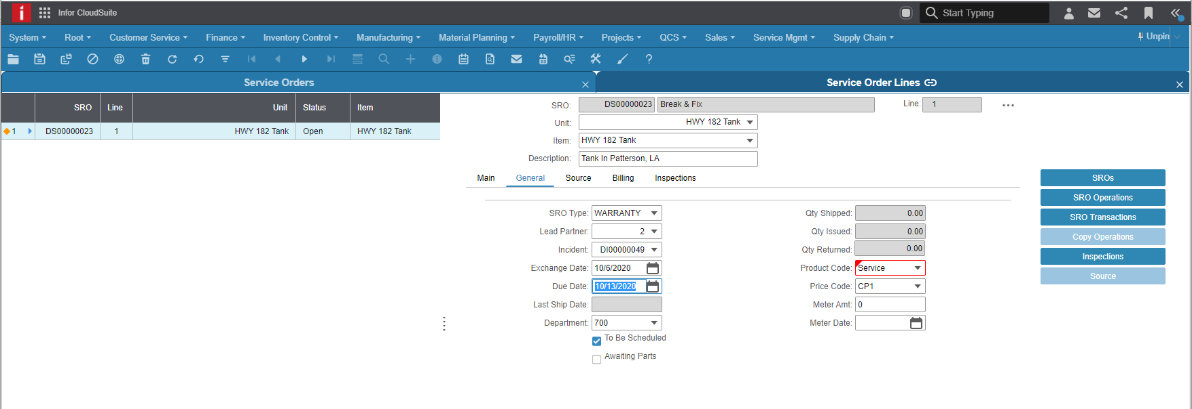
Task: Click the Description text field
Action: [668, 158]
